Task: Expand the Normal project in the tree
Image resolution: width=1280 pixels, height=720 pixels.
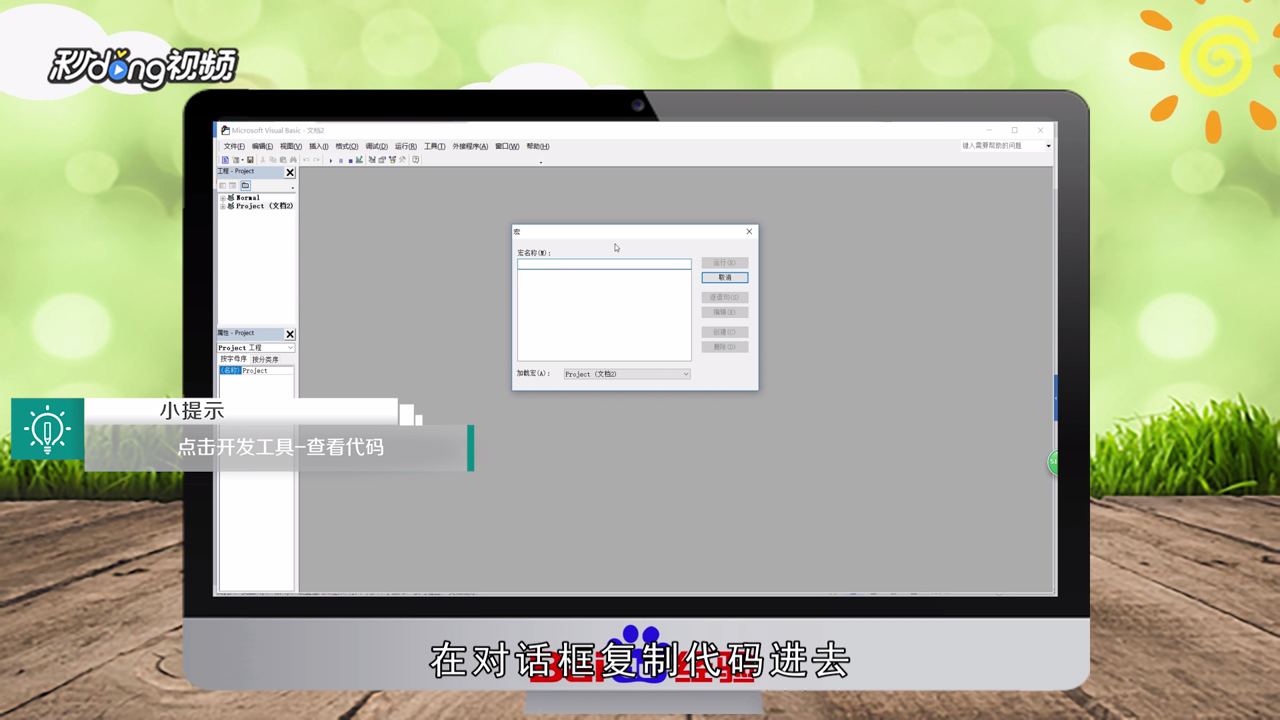Action: (223, 197)
